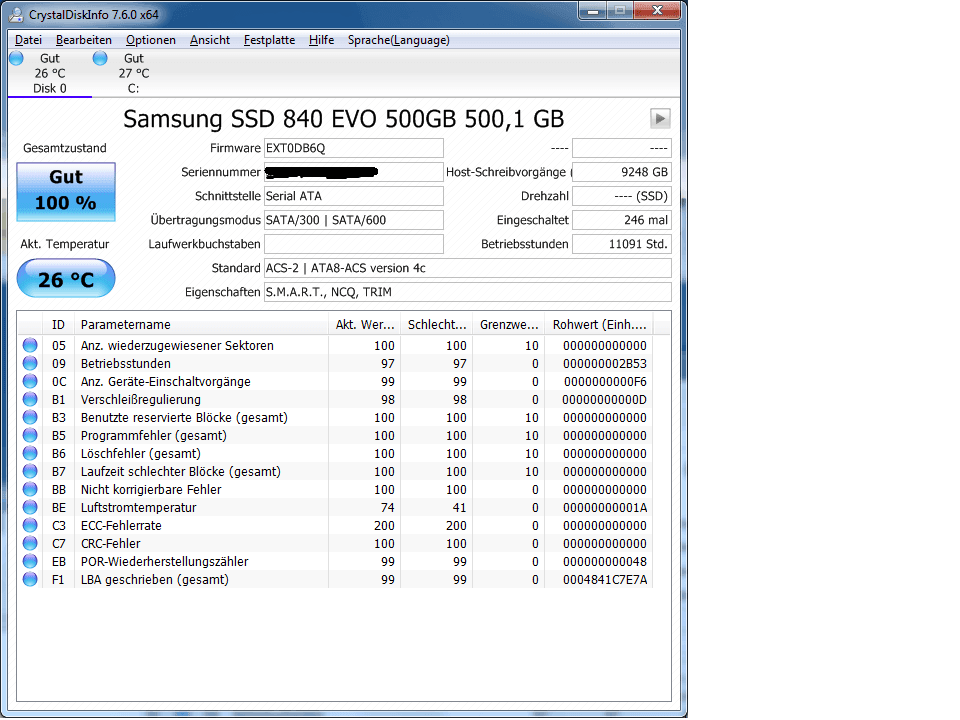Click the status orb for attribute B3
Image resolution: width=960 pixels, height=720 pixels.
click(x=29, y=418)
